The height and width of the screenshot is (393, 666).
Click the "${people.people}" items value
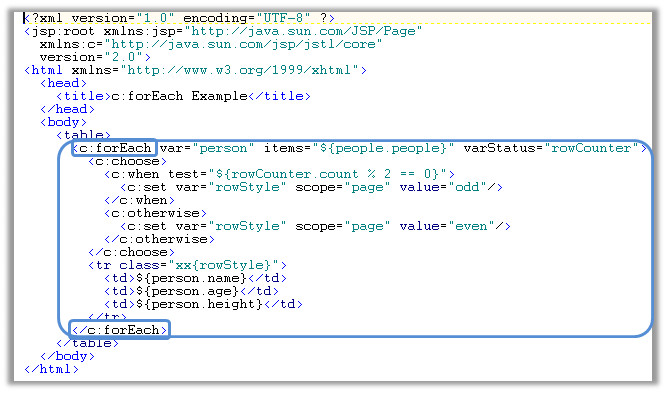coord(383,148)
